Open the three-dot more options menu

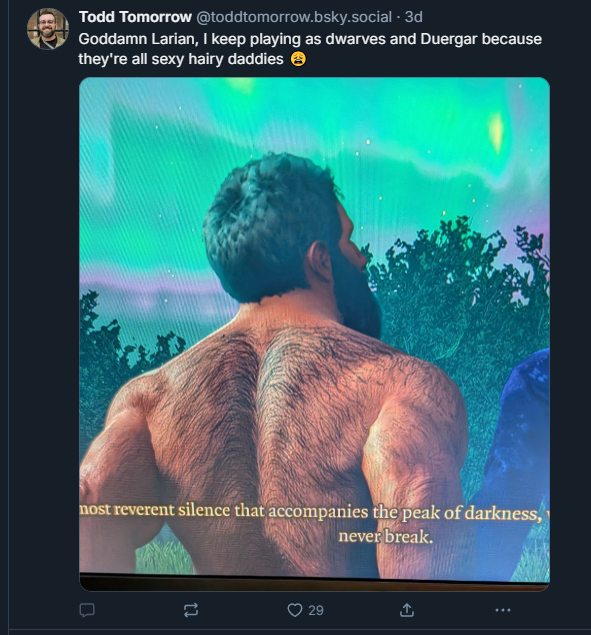click(503, 610)
